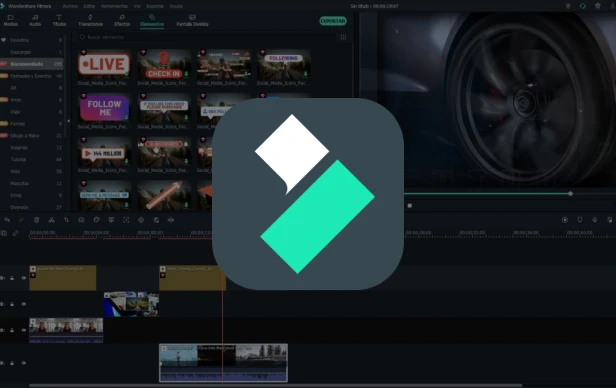Switch to the Transiciones tab
The height and width of the screenshot is (388, 616).
click(x=90, y=20)
